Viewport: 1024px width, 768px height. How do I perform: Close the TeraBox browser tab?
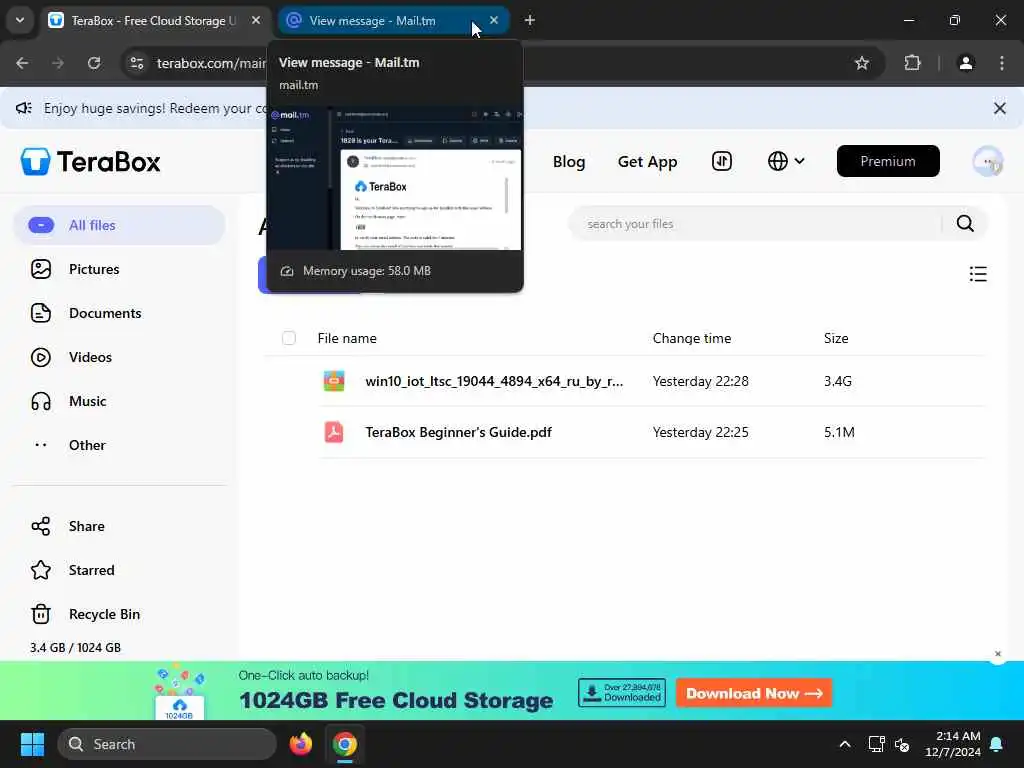pyautogui.click(x=256, y=21)
